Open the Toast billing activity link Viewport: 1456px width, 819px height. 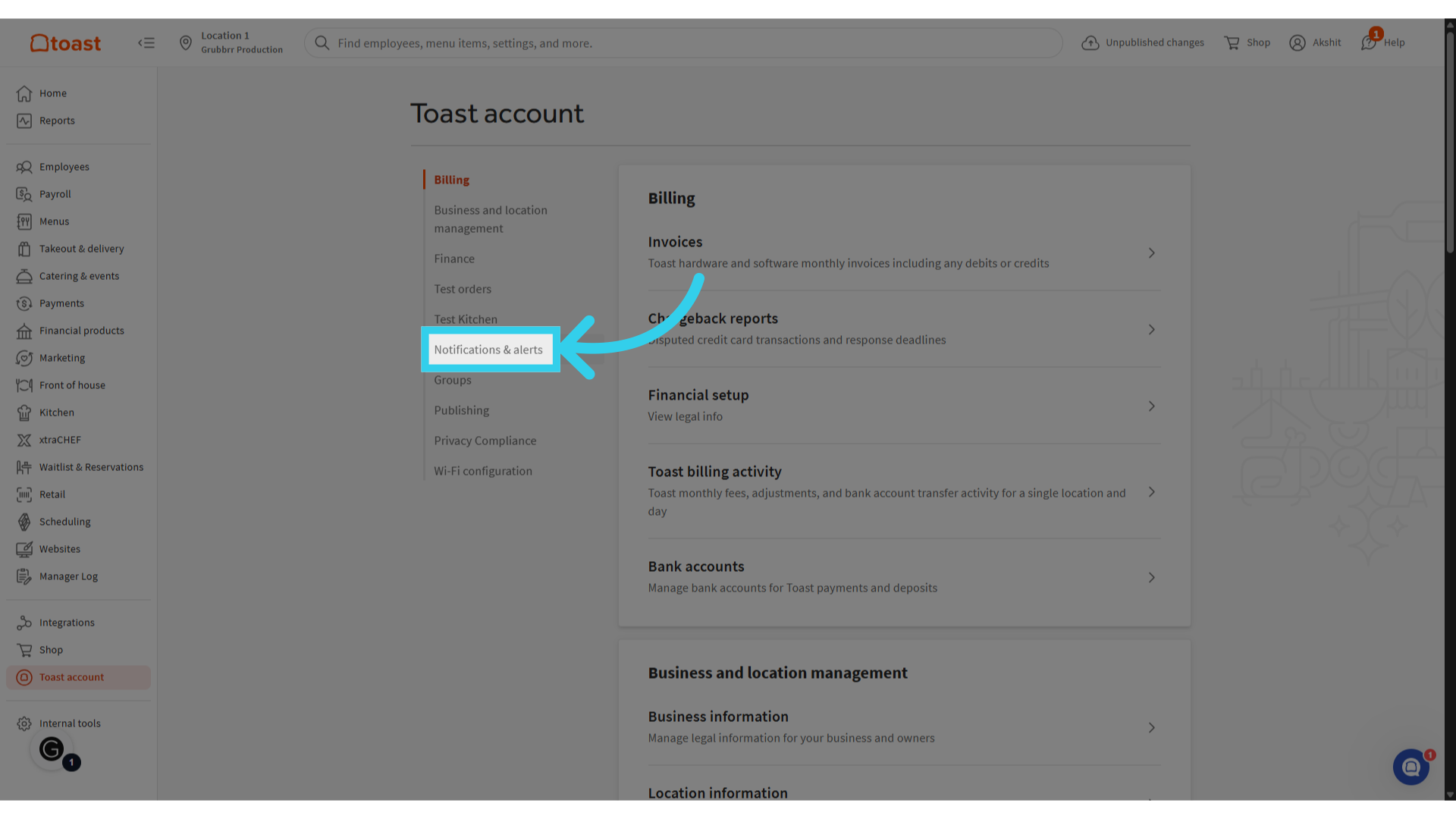point(714,472)
